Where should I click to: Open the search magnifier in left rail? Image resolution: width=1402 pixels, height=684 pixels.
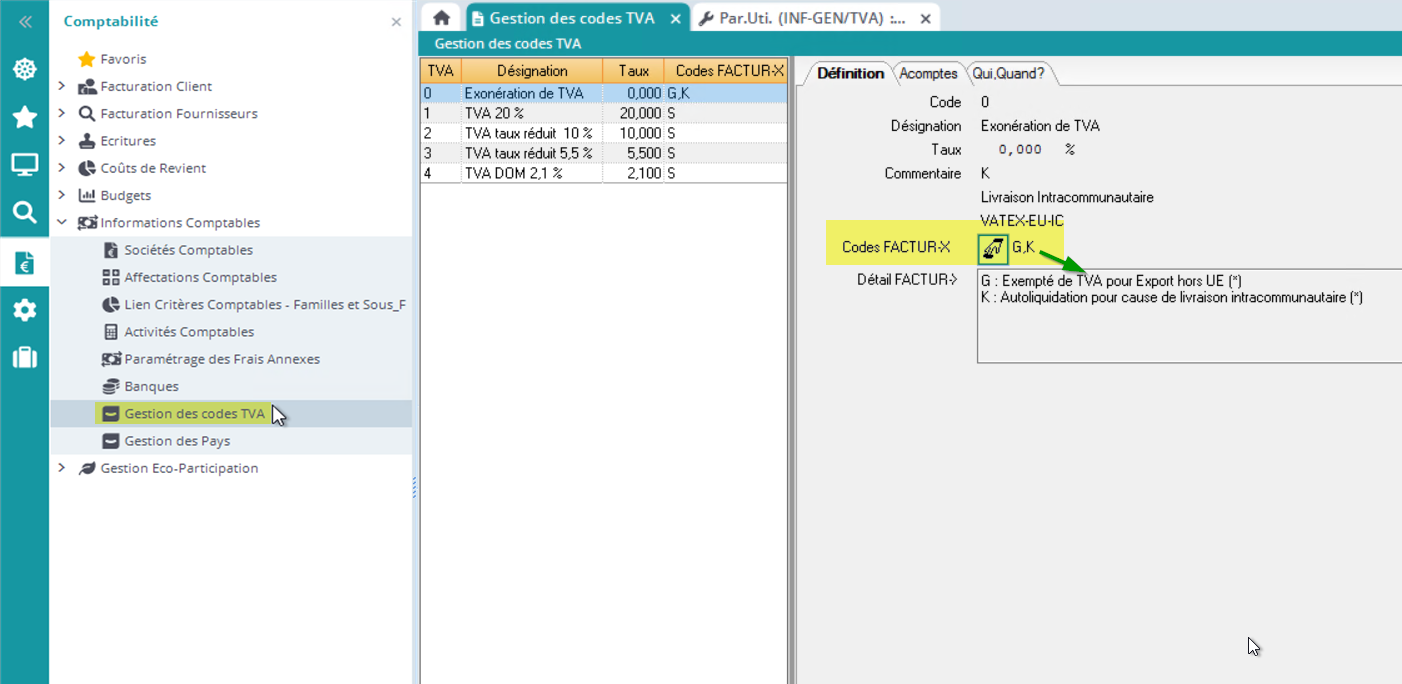pyautogui.click(x=25, y=212)
